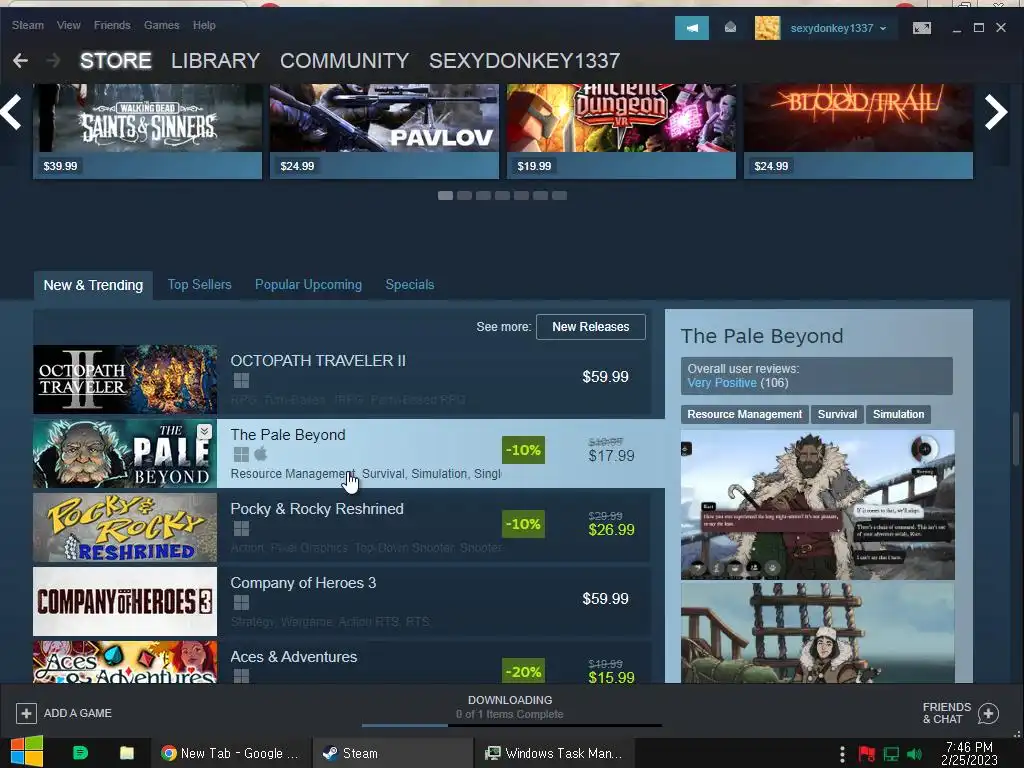Click the download progress bar
1024x768 pixels.
tap(511, 725)
